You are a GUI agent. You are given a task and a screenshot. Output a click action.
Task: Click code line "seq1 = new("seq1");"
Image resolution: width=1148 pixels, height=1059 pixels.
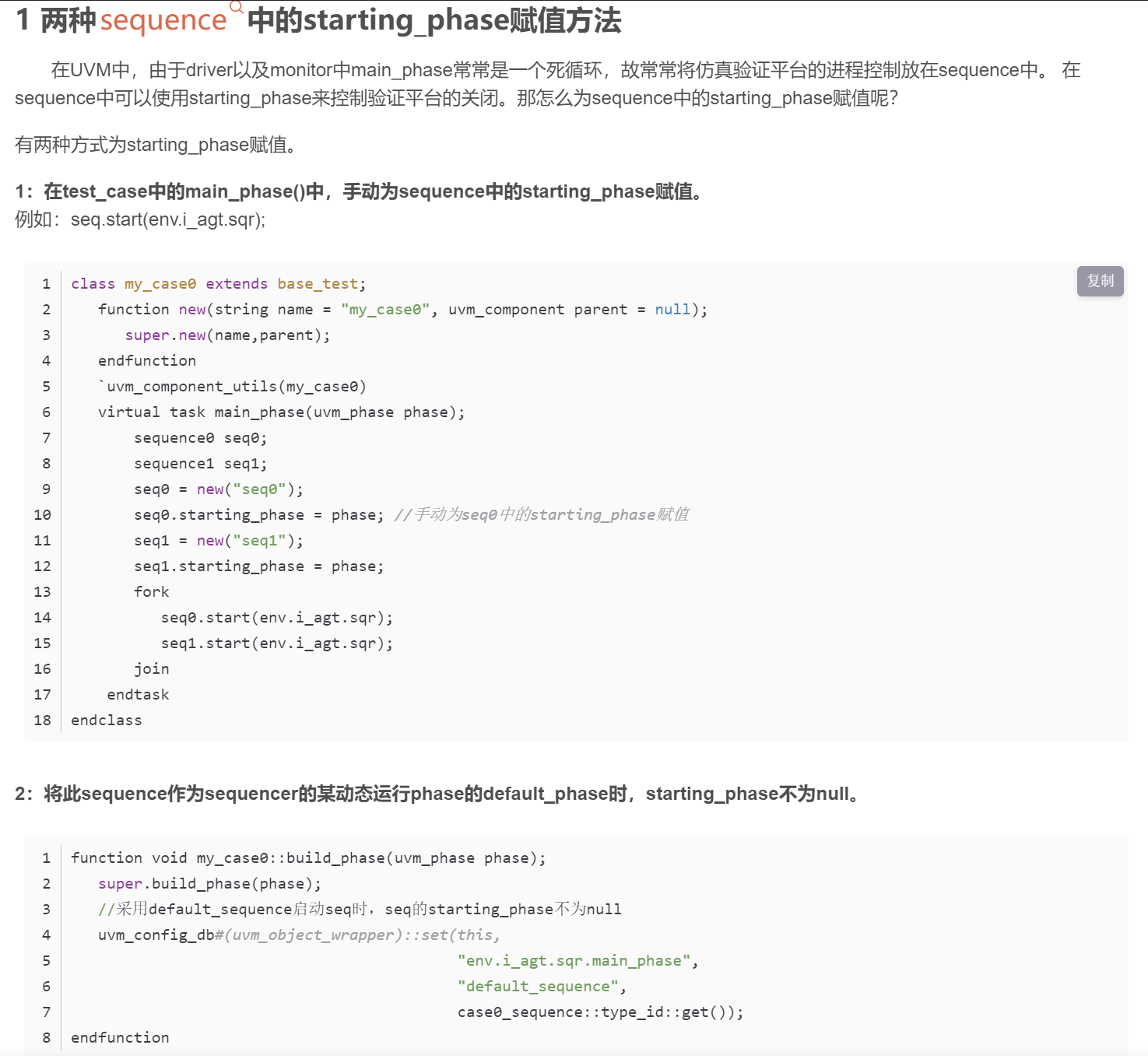click(219, 541)
